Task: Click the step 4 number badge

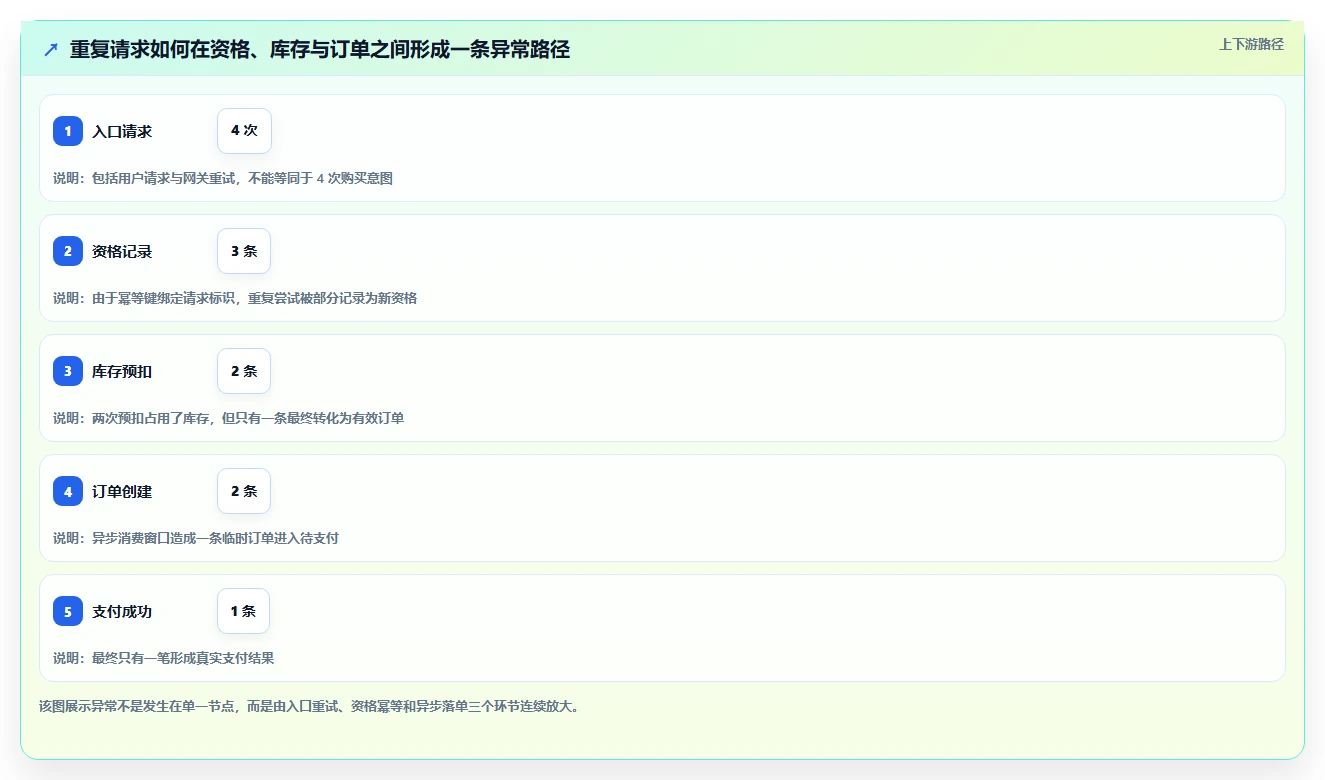Action: pos(68,491)
